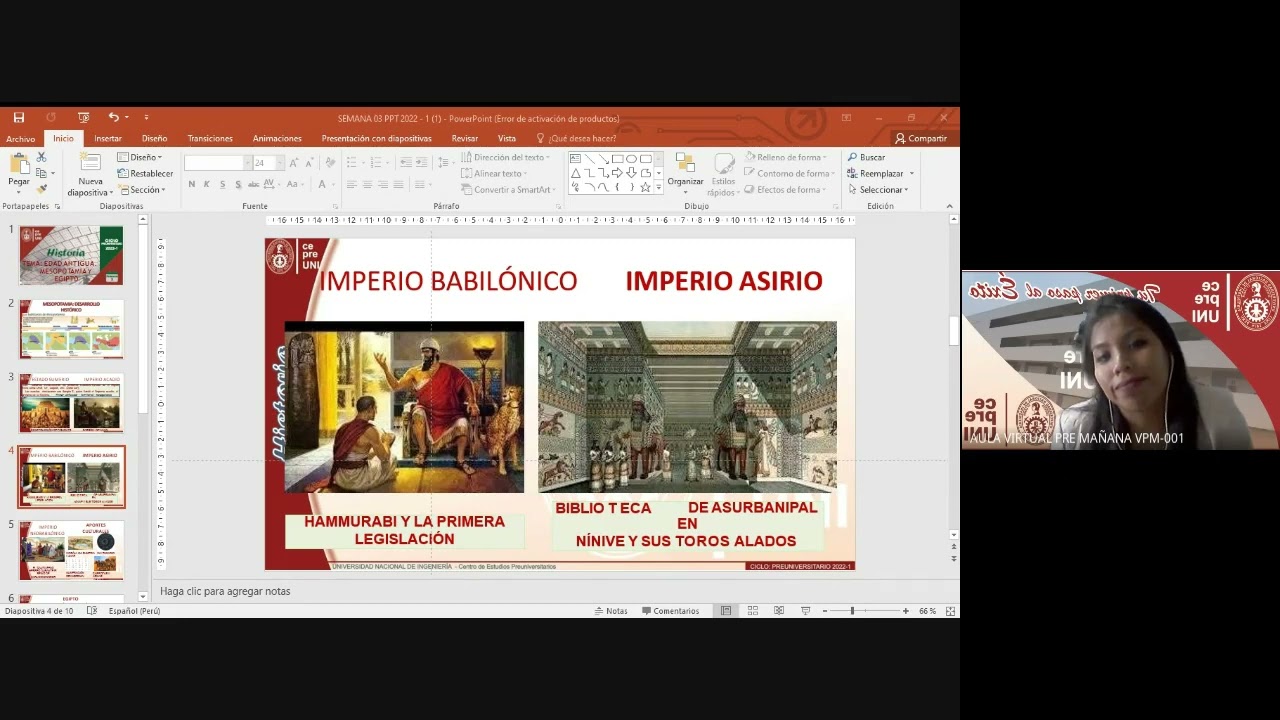1280x720 pixels.
Task: Expand the Seleccionar dropdown
Action: pos(878,189)
